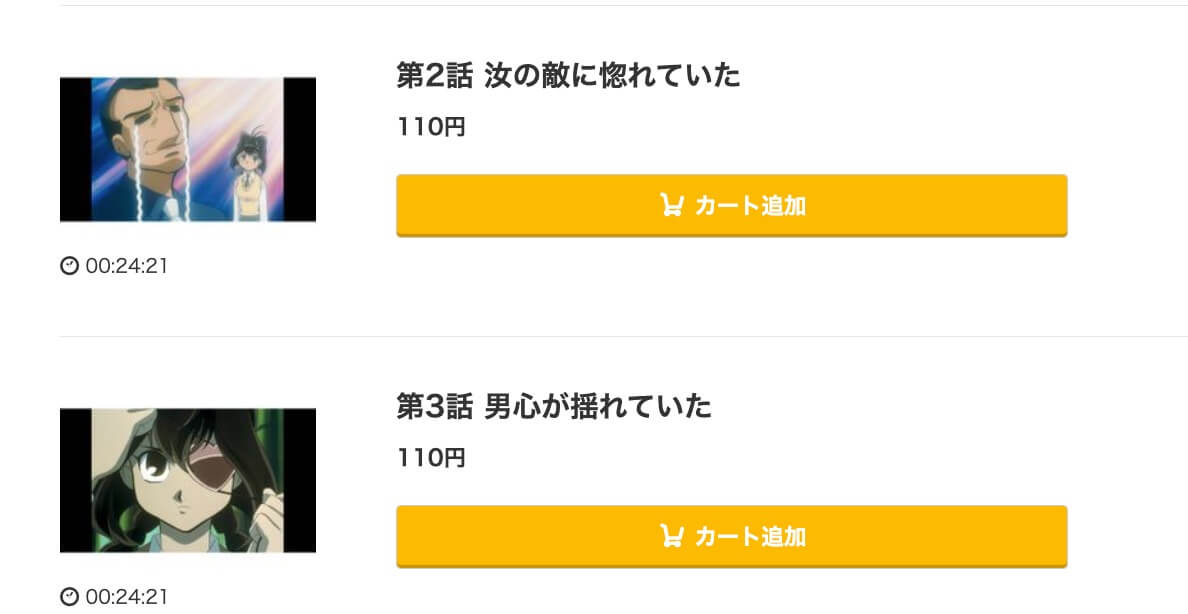This screenshot has height=614, width=1188.
Task: Click カート追加 text on episode 3 button
Action: [750, 536]
